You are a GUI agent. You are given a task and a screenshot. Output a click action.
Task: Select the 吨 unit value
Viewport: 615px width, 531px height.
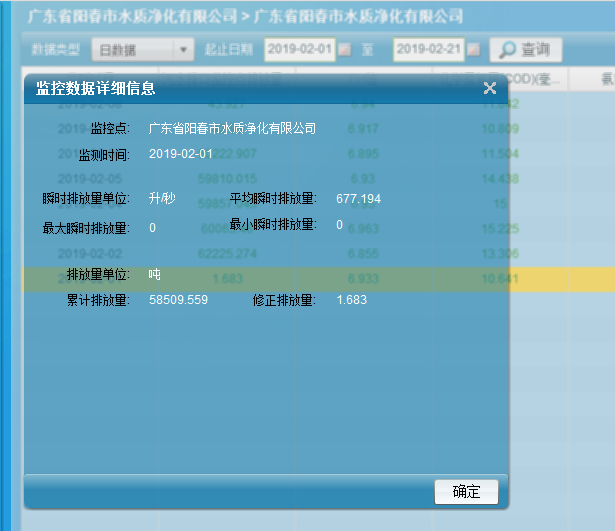point(155,274)
